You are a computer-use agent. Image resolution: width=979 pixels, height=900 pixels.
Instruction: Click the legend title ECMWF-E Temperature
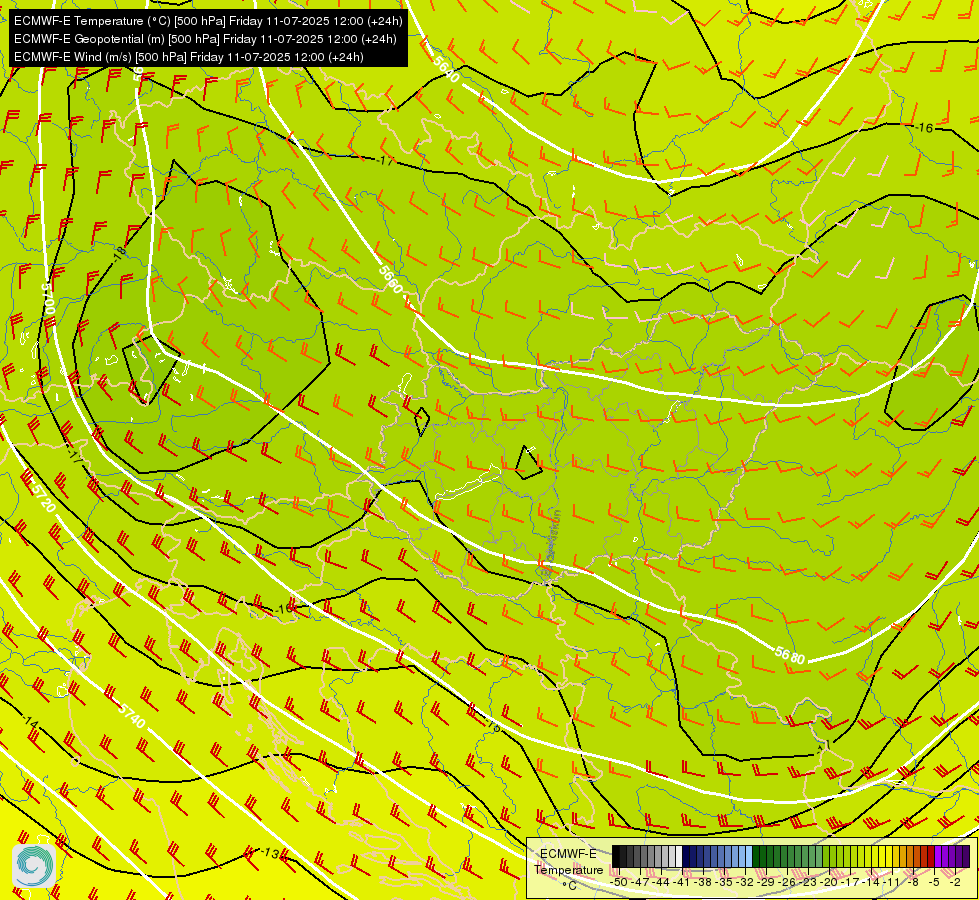coord(568,862)
